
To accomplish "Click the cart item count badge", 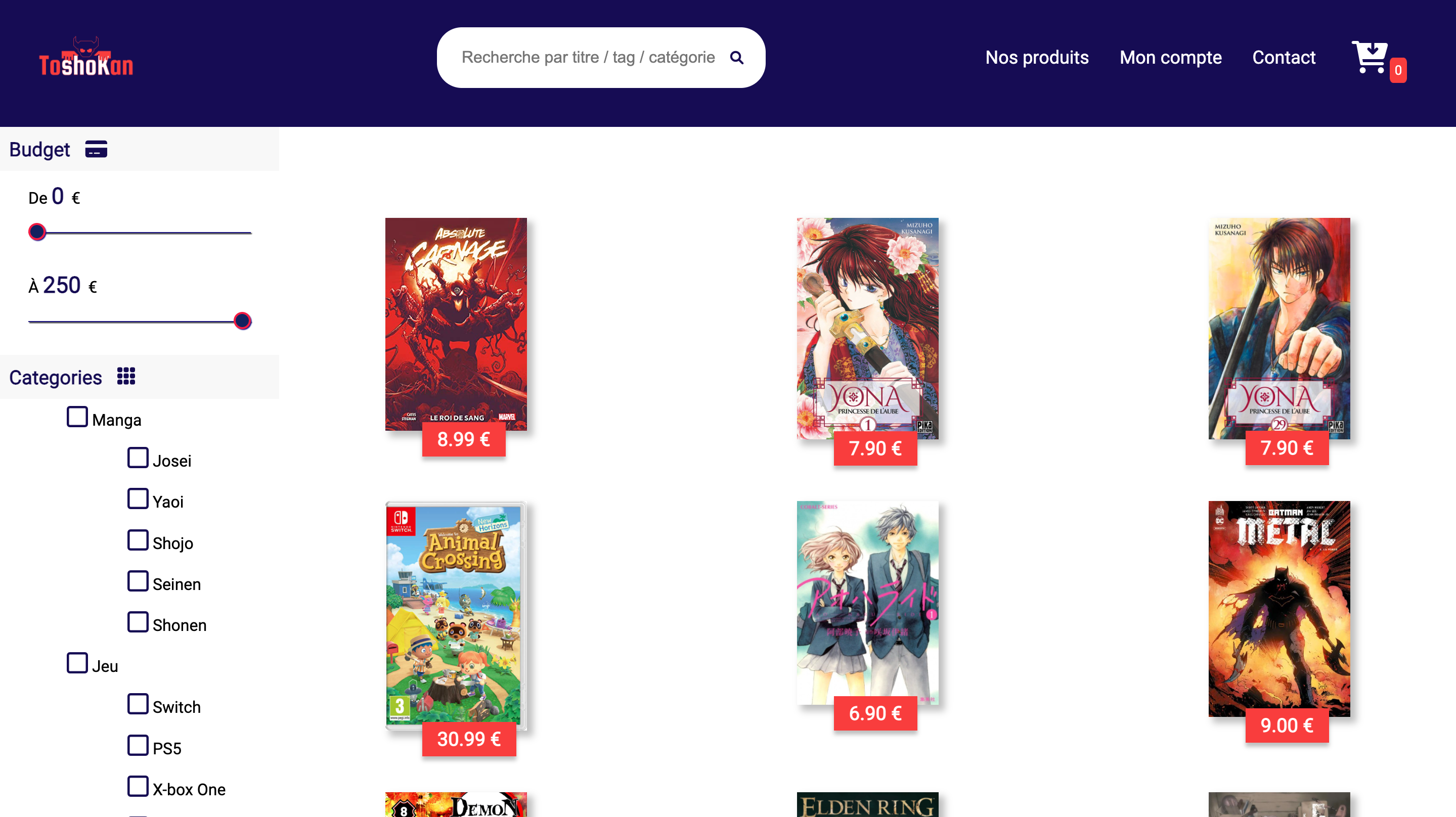I will tap(1398, 71).
